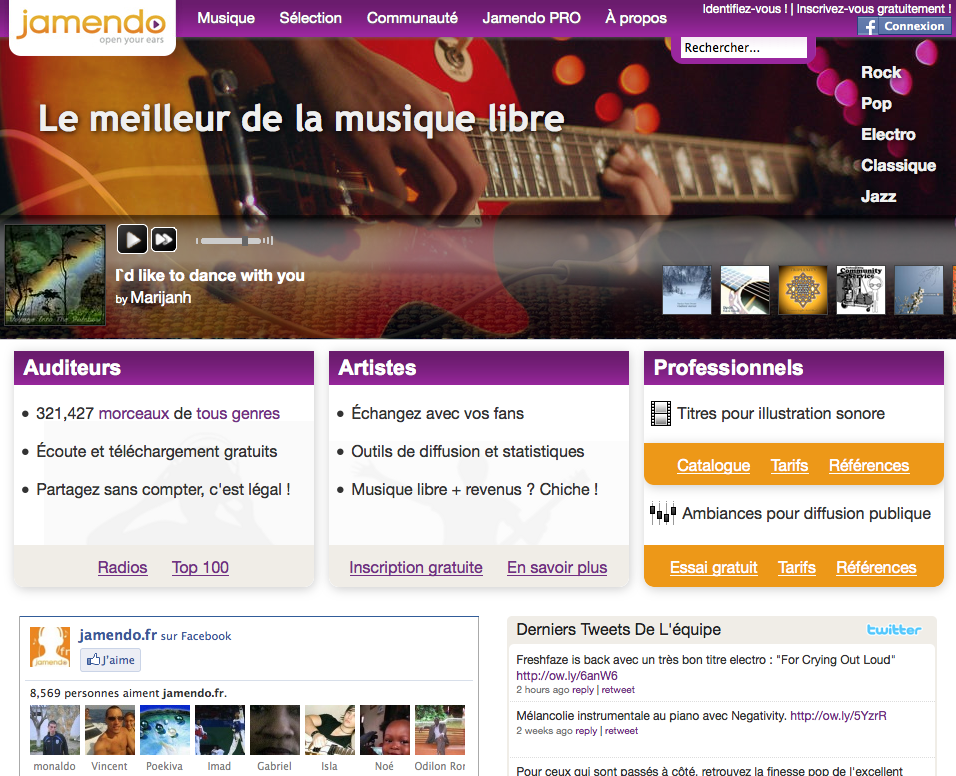Skip to the next track
This screenshot has width=956, height=776.
pyautogui.click(x=164, y=239)
